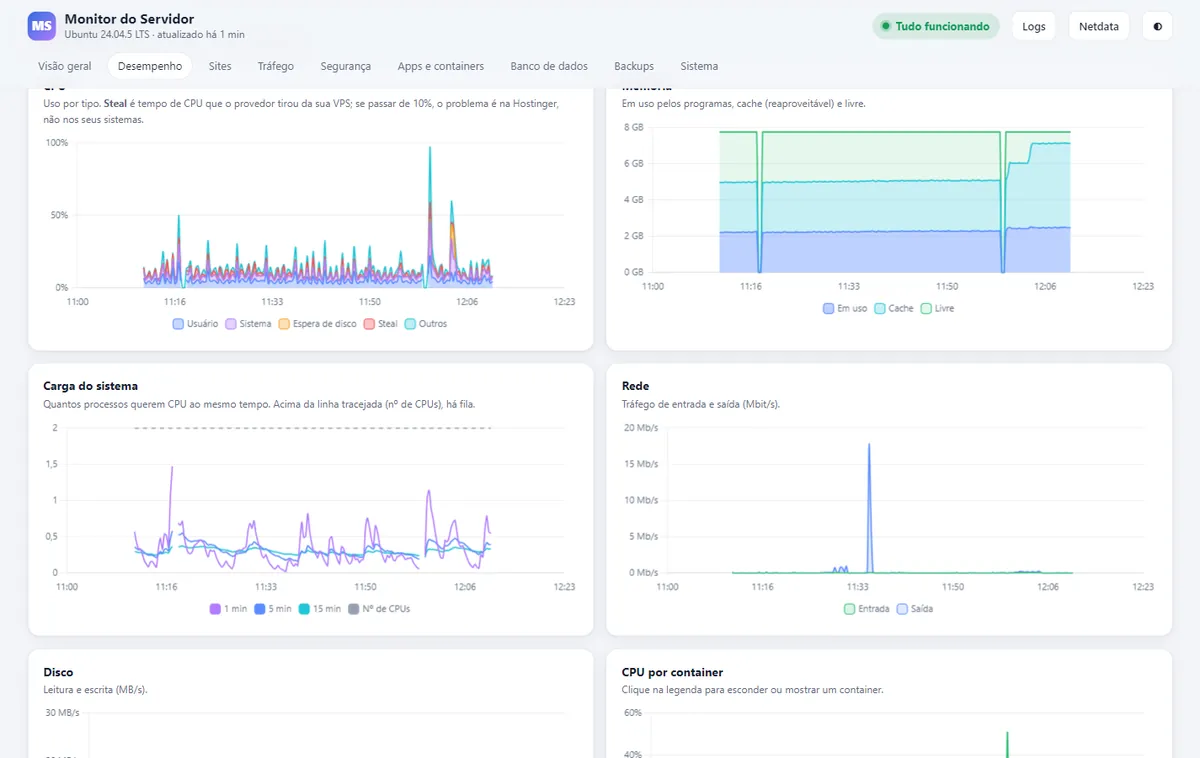Open the Sistema tab
Viewport: 1200px width, 758px height.
click(699, 66)
